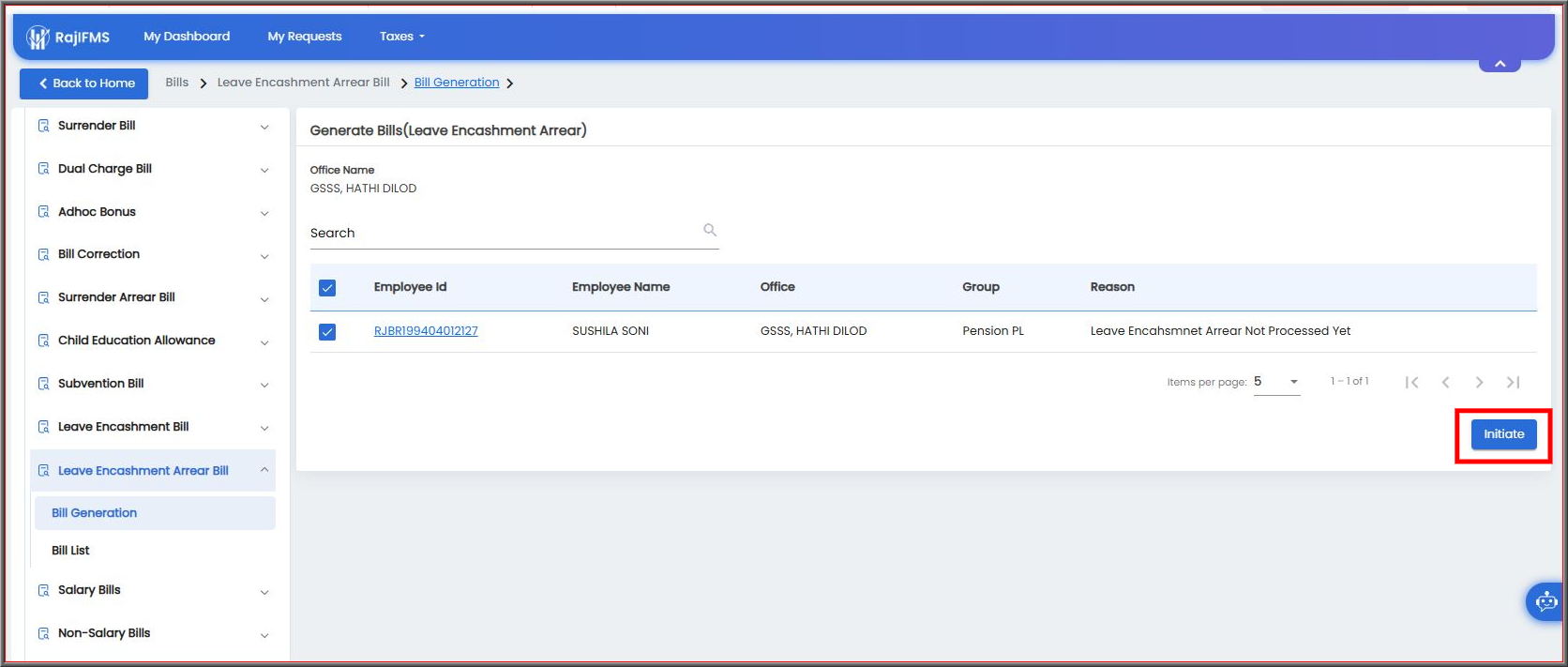Click the Initiate button
1568x667 pixels.
[1503, 434]
